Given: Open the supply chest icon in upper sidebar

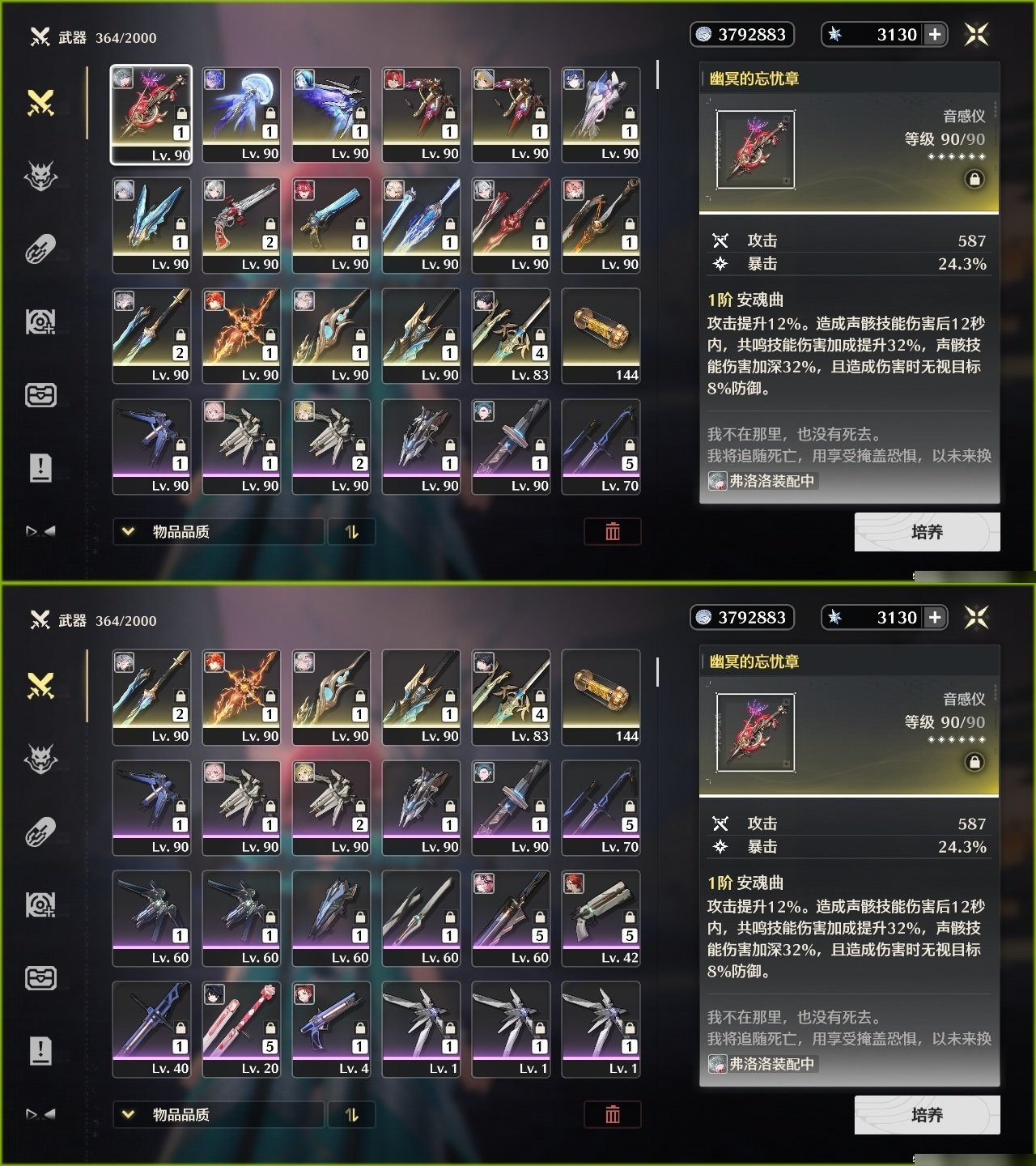Looking at the screenshot, I should pos(40,394).
